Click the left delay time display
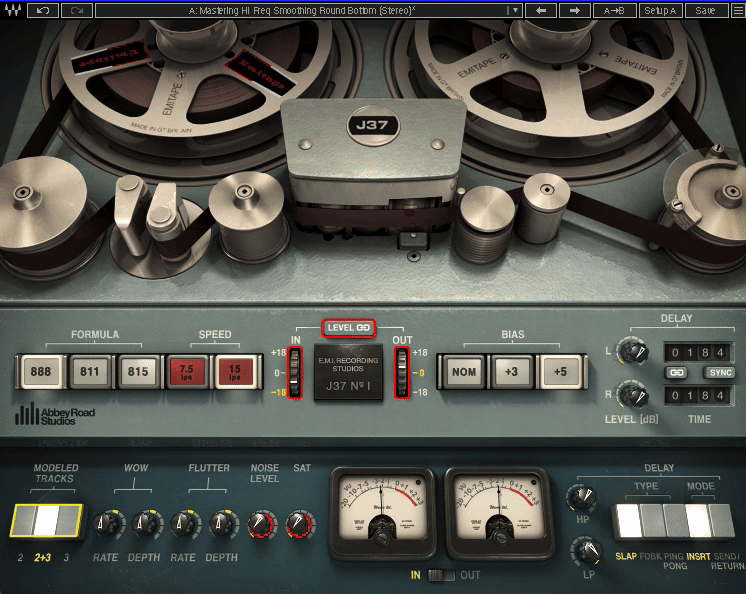The width and height of the screenshot is (746, 594). [x=697, y=352]
